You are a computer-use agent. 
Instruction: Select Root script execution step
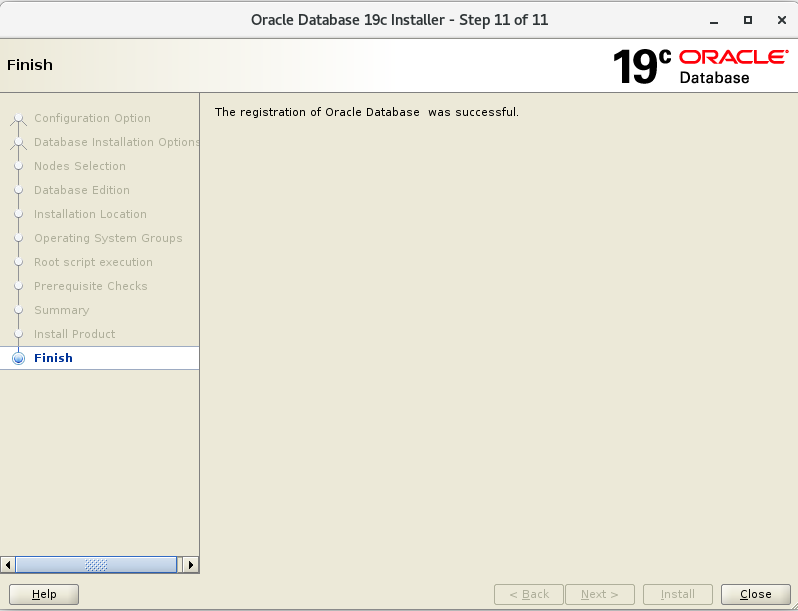pyautogui.click(x=93, y=262)
